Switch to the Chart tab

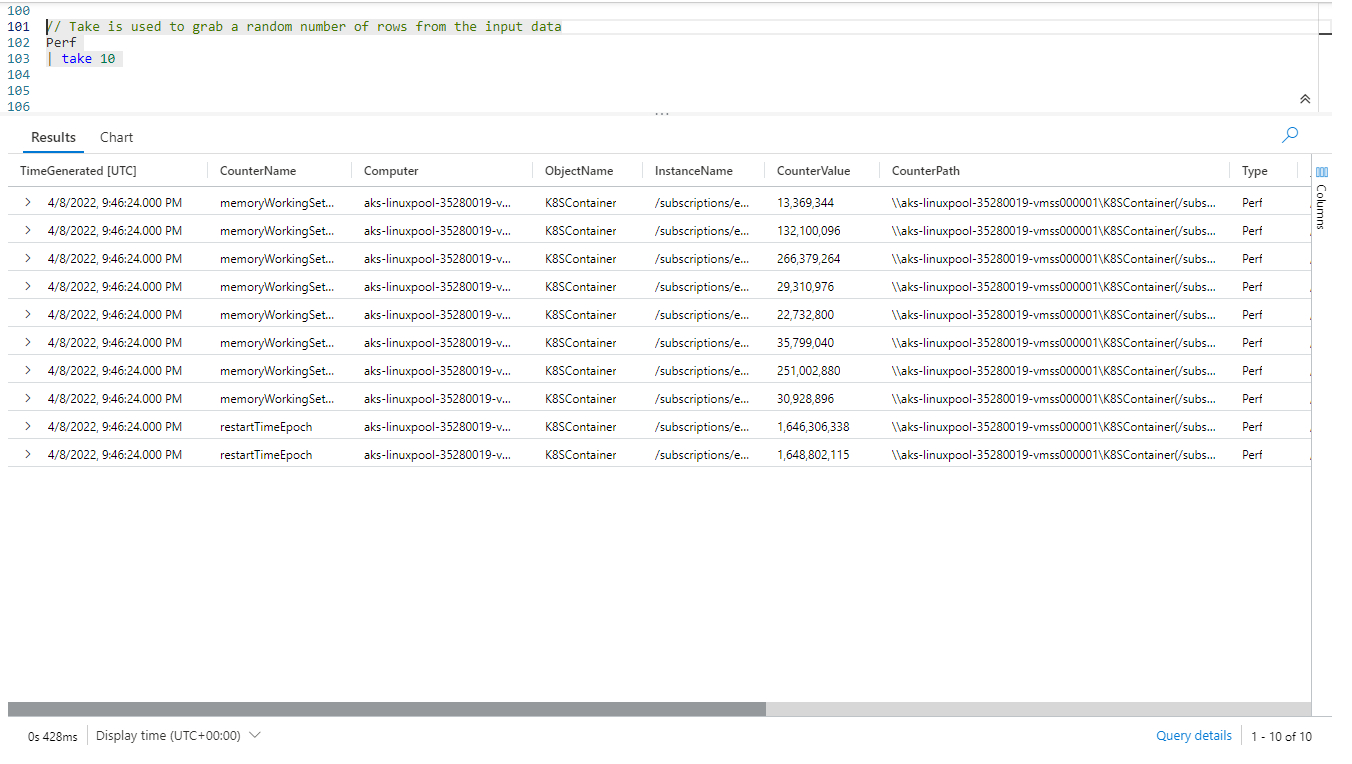116,138
